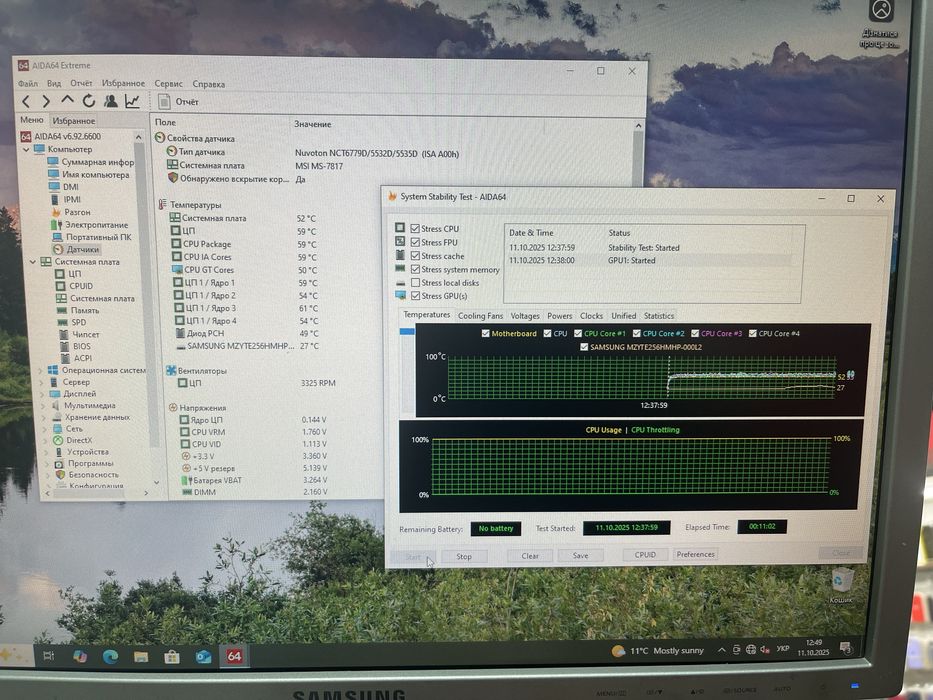Open Outlook from the taskbar
933x700 pixels.
click(x=203, y=657)
